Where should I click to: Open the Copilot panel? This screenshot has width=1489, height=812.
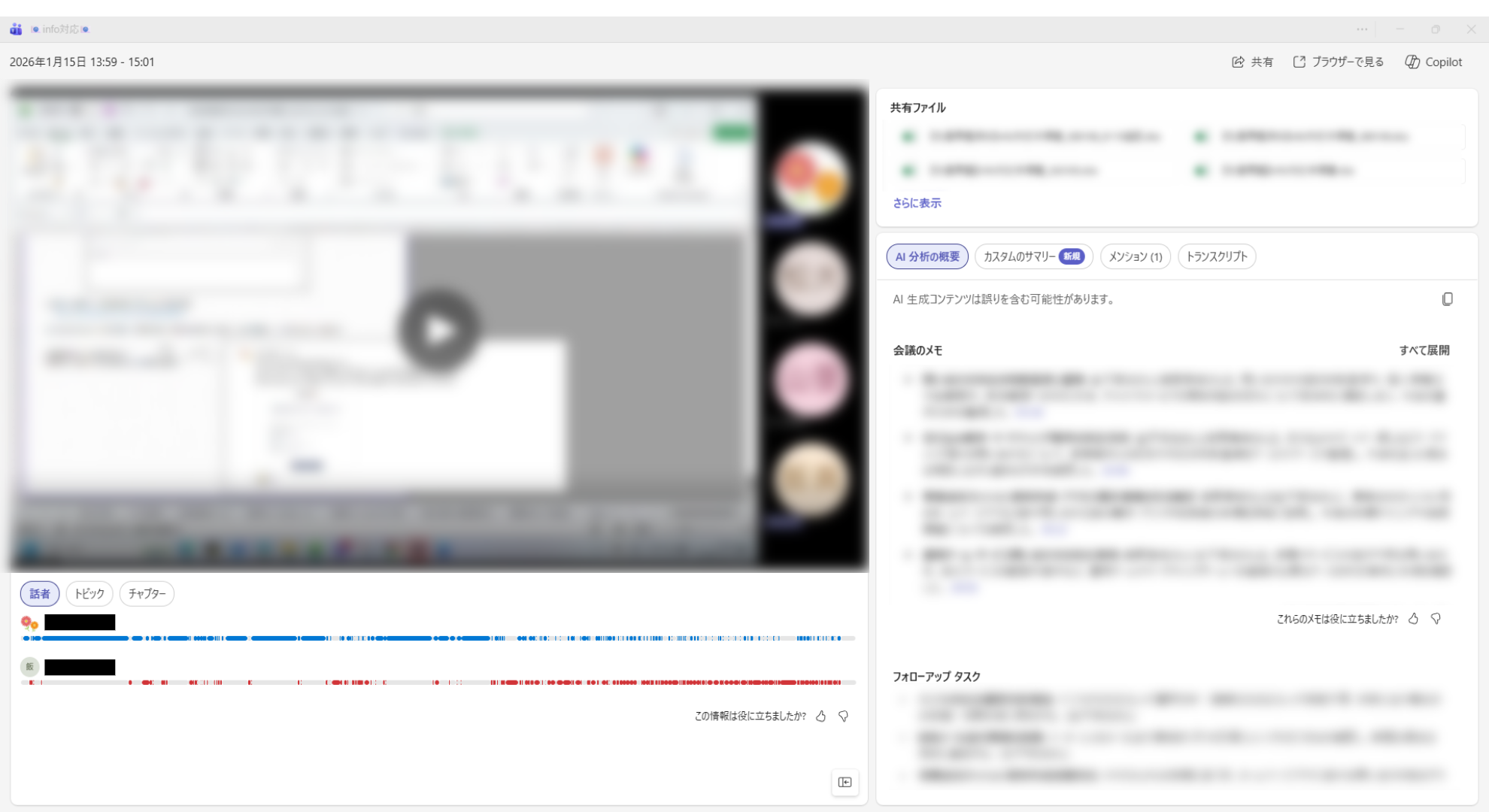coord(1433,62)
